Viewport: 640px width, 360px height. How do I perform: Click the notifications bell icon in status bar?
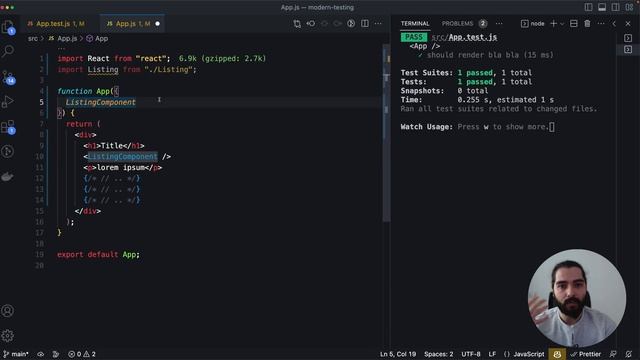tap(629, 354)
